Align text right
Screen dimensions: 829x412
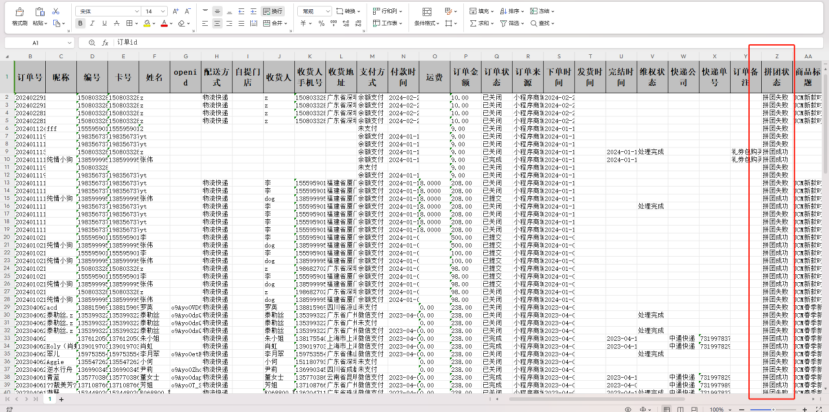[229, 23]
